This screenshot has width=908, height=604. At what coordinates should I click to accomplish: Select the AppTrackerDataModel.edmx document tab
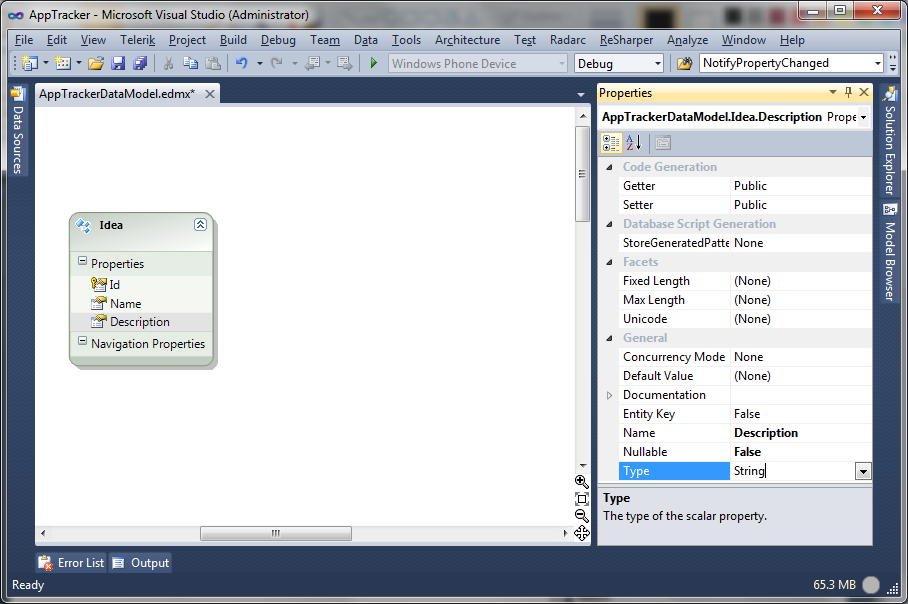point(117,94)
